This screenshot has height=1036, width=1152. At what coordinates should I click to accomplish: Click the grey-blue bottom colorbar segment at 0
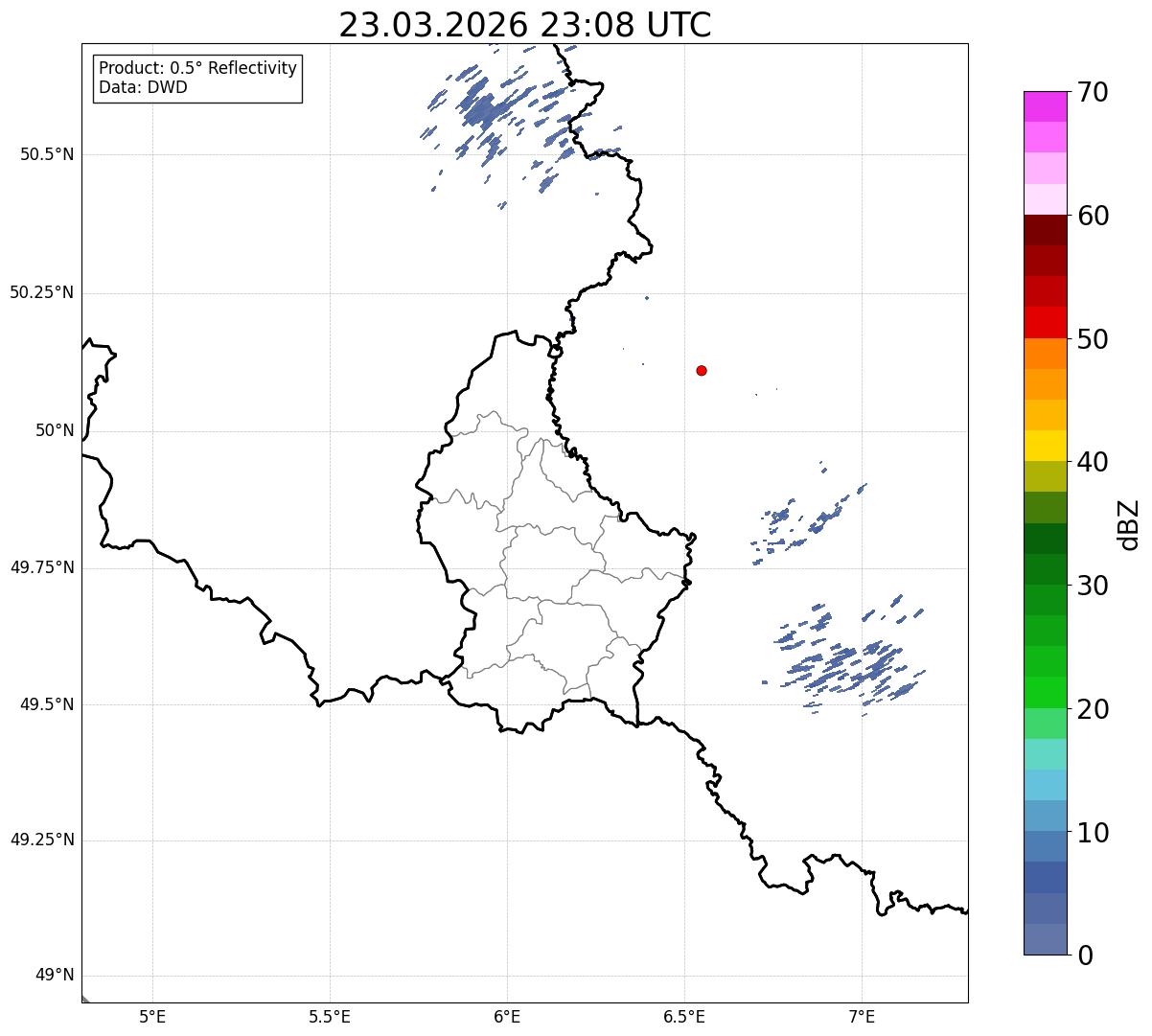[1046, 939]
